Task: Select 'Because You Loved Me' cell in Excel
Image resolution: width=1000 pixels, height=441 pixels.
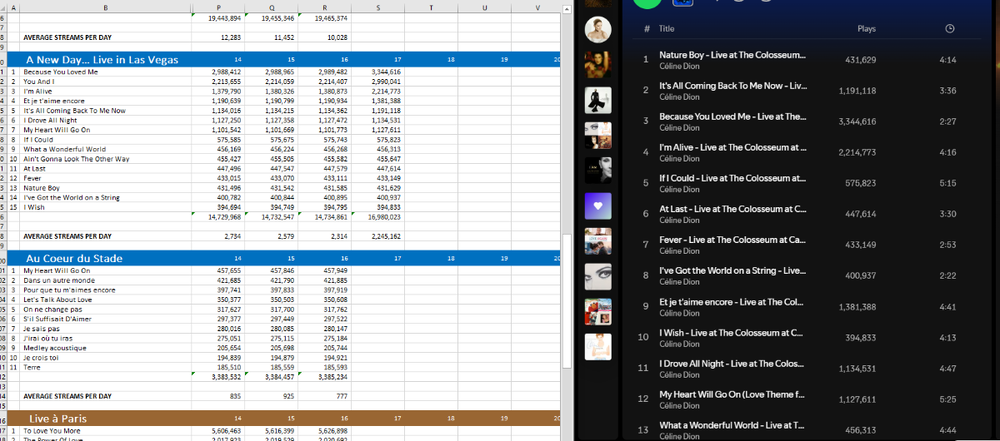Action: [x=105, y=72]
